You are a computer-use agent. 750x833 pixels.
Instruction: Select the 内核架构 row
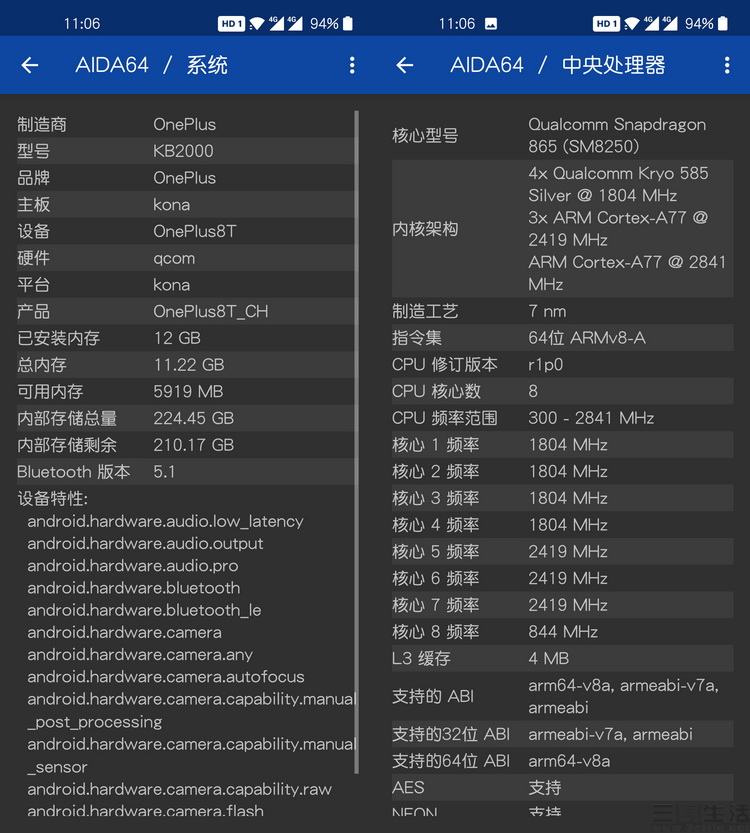tap(562, 228)
